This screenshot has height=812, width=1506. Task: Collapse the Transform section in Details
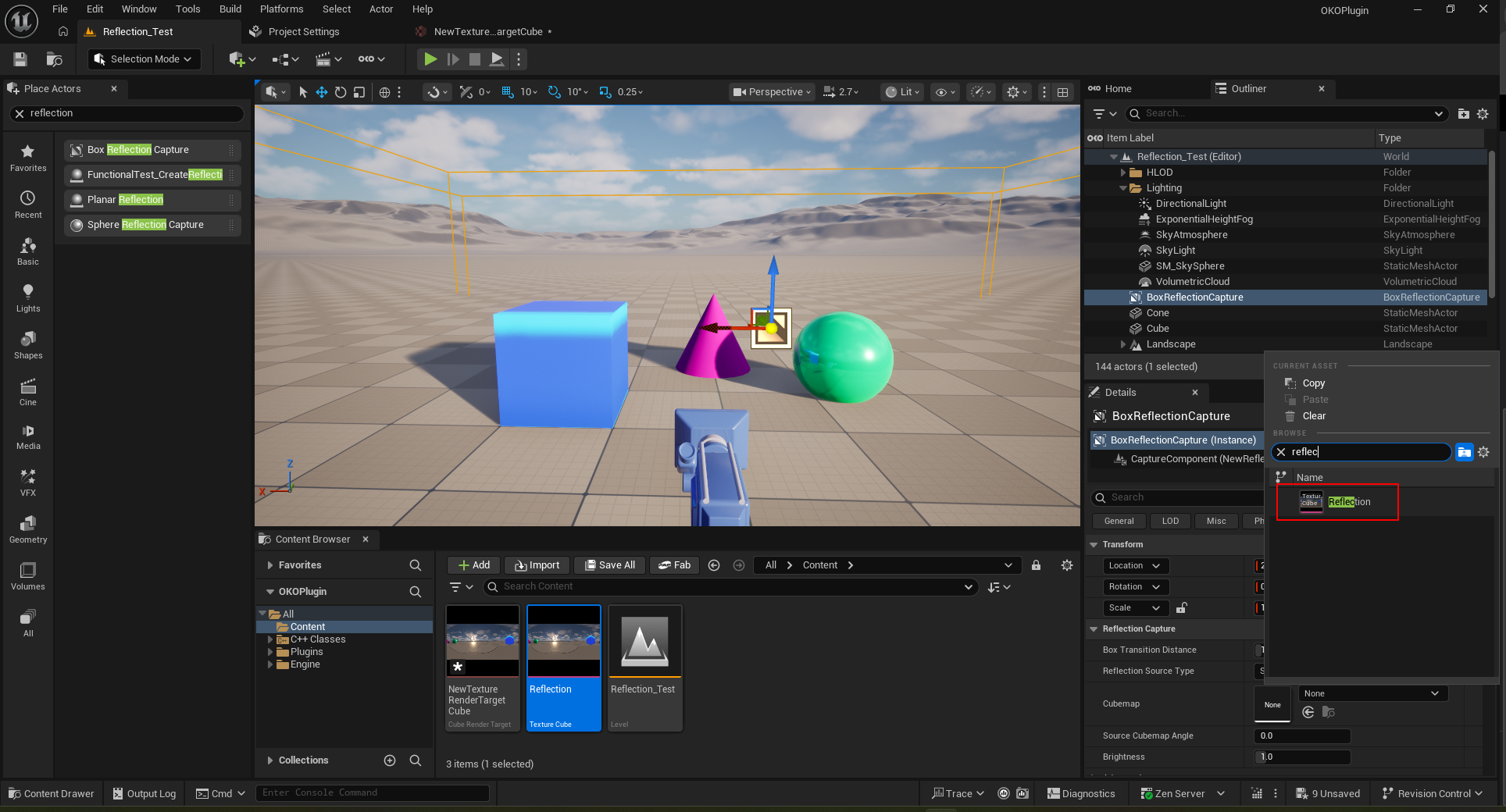[1094, 545]
